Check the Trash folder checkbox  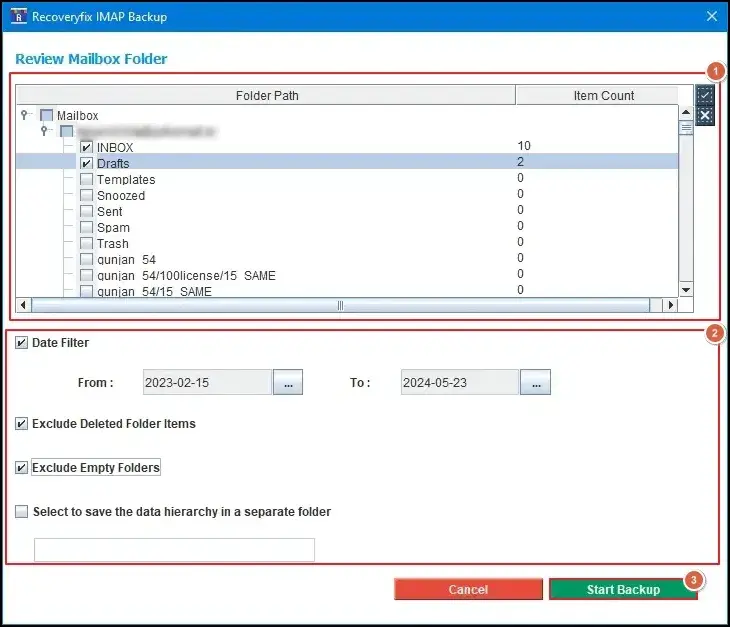(86, 243)
